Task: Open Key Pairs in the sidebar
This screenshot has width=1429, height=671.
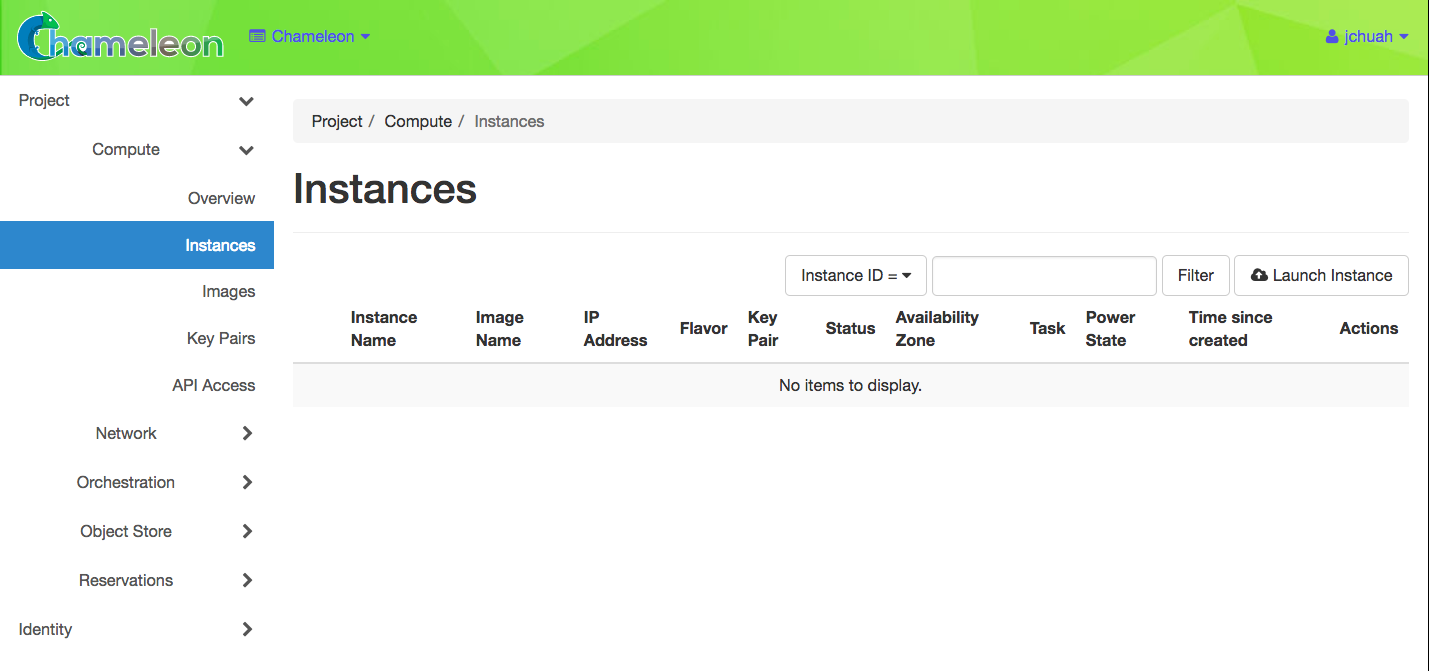Action: pos(221,338)
